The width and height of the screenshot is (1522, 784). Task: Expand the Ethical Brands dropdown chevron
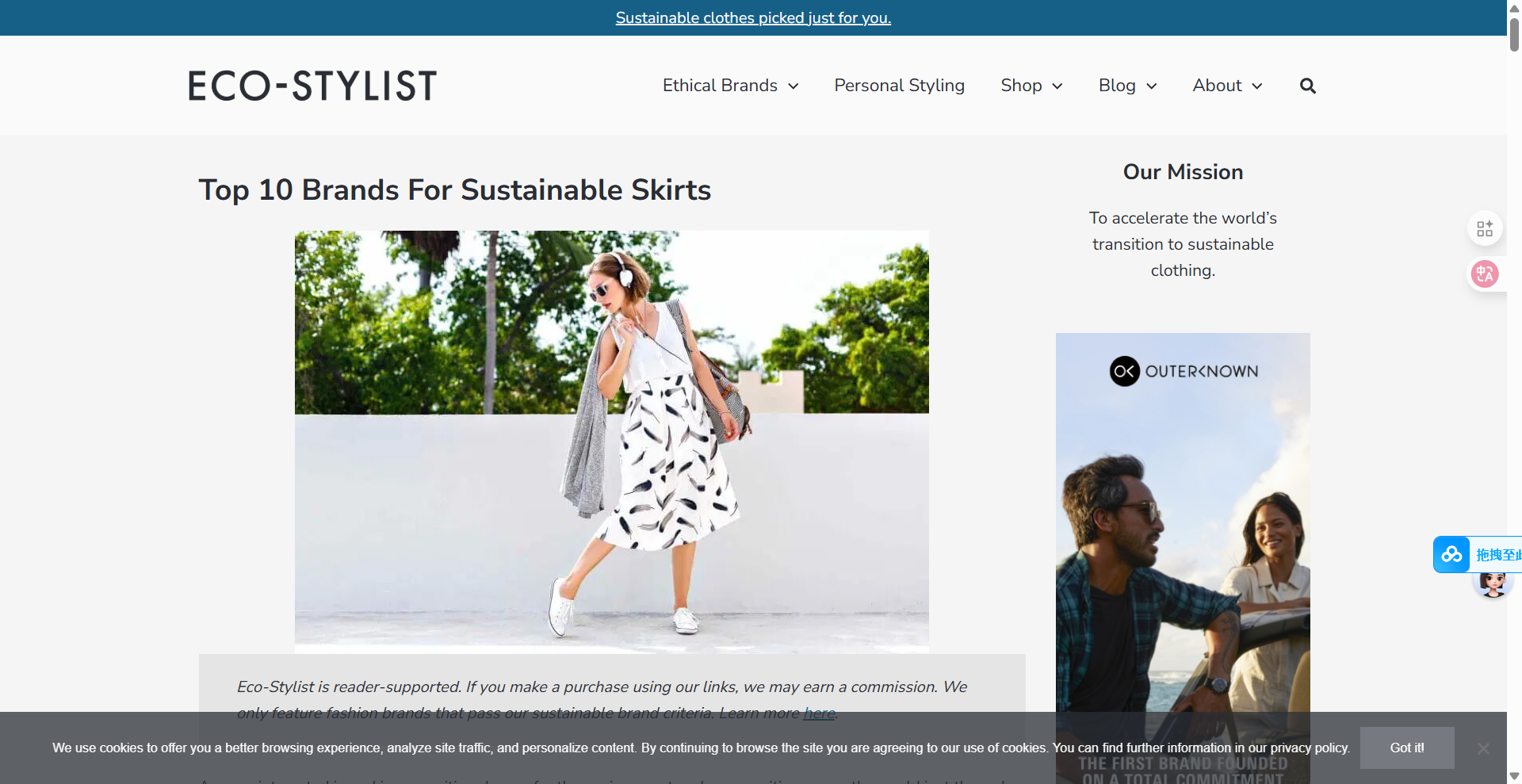click(794, 86)
